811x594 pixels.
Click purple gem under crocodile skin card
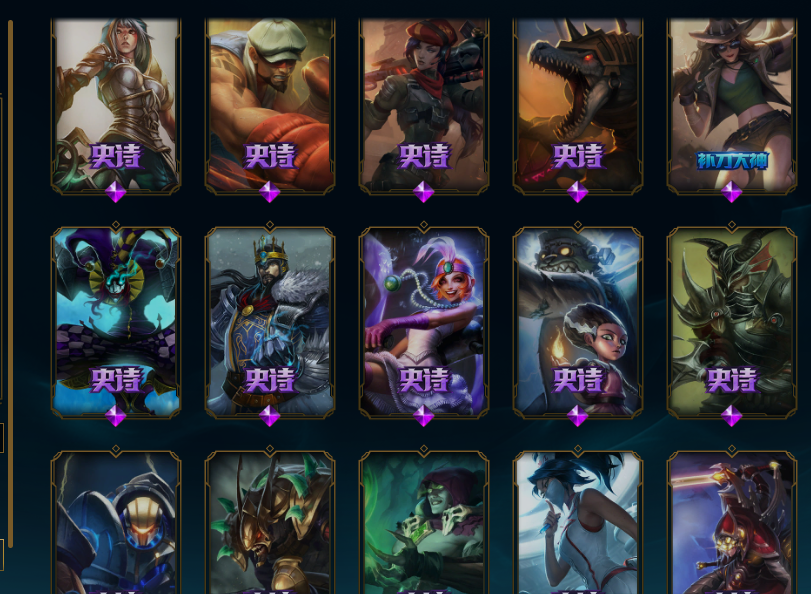[x=578, y=192]
